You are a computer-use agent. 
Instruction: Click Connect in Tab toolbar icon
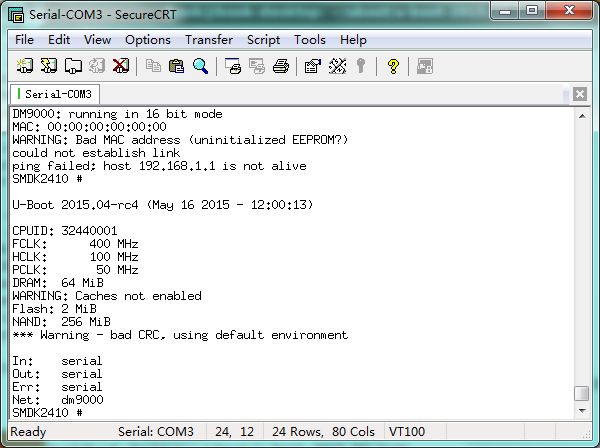(x=73, y=66)
